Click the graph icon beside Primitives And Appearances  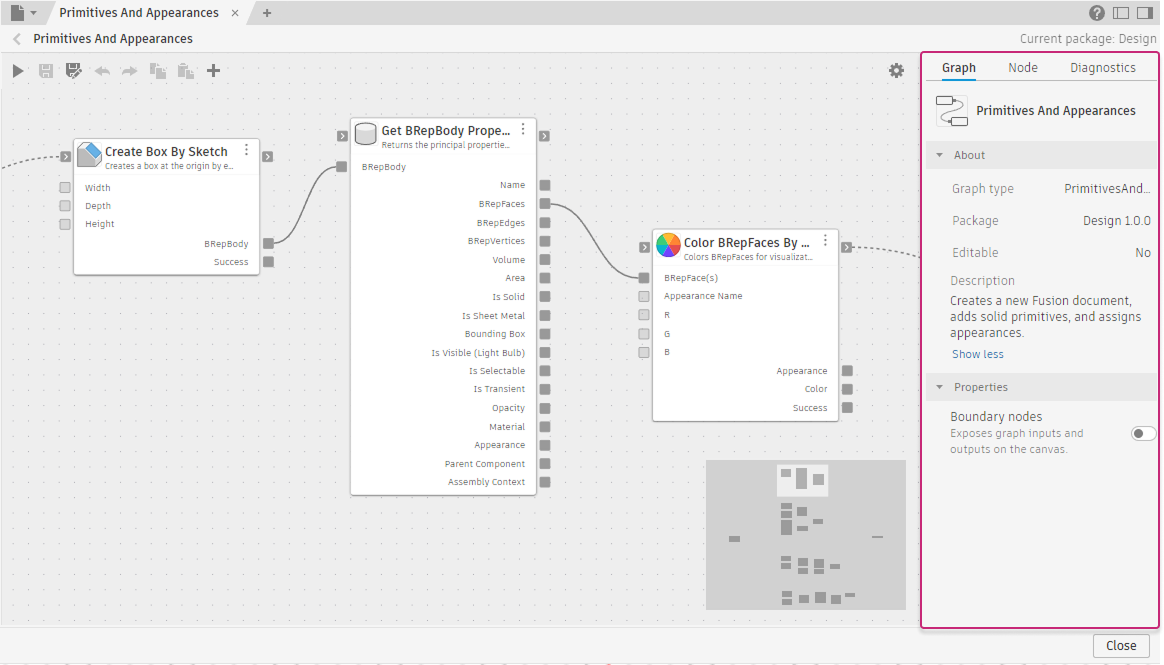point(952,111)
